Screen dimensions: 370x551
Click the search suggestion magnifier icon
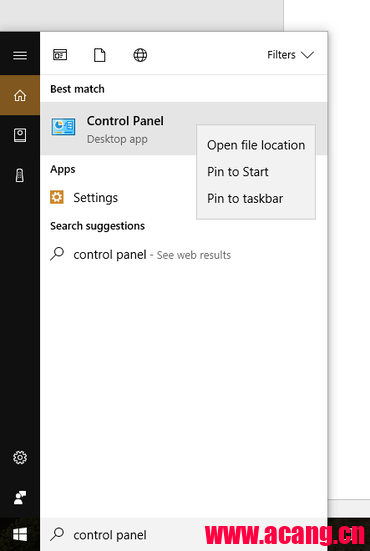point(57,254)
